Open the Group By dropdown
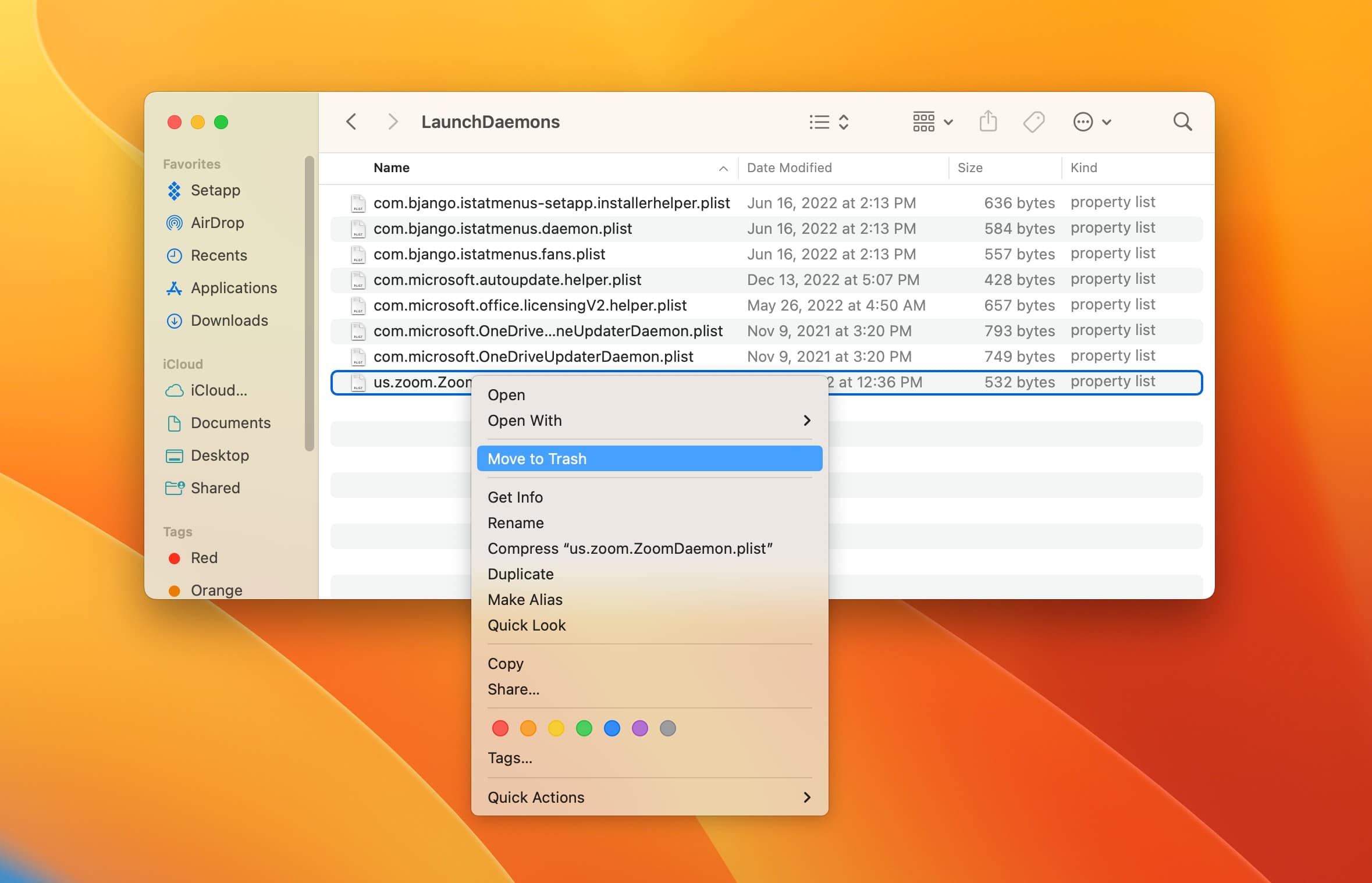The image size is (1372, 883). click(932, 122)
